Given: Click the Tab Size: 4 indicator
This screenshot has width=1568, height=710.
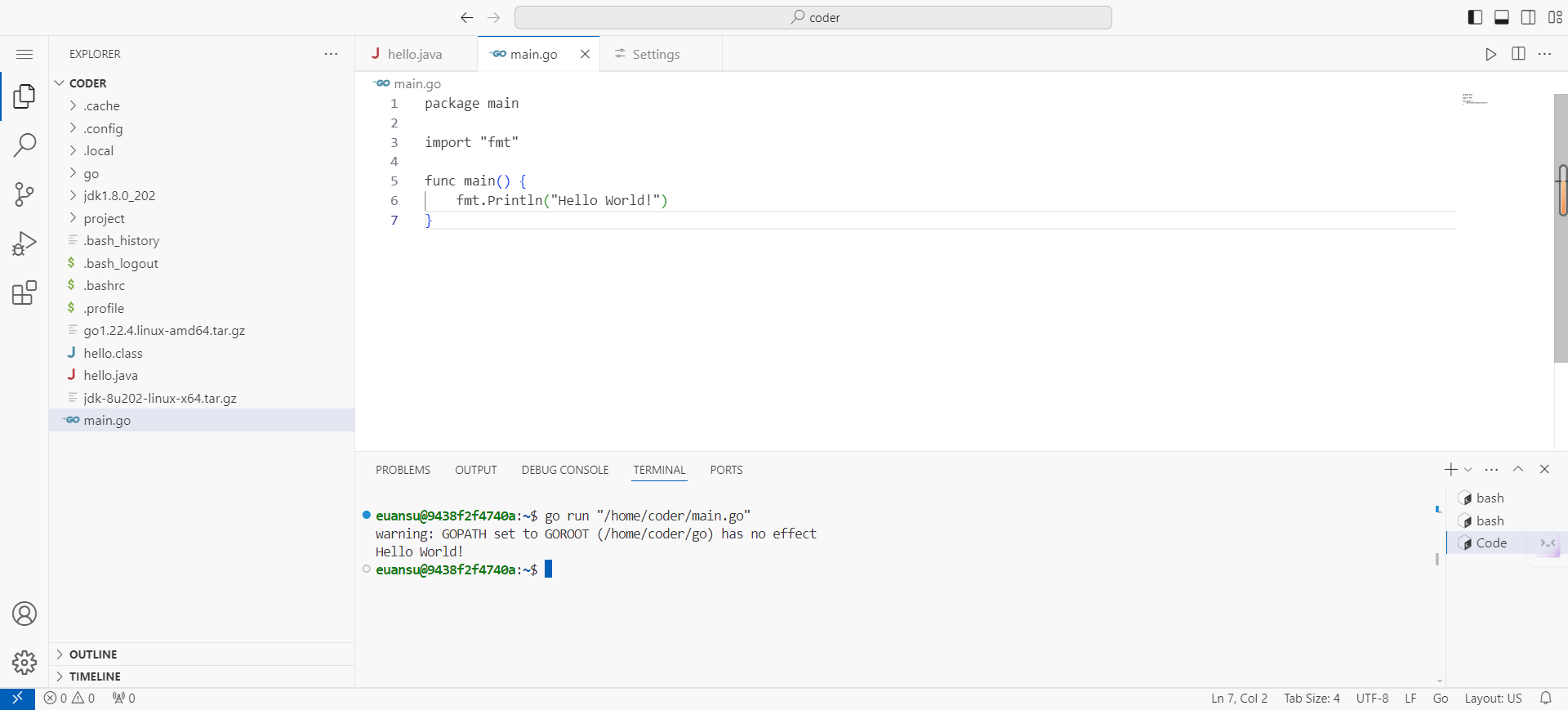Looking at the screenshot, I should [1312, 699].
